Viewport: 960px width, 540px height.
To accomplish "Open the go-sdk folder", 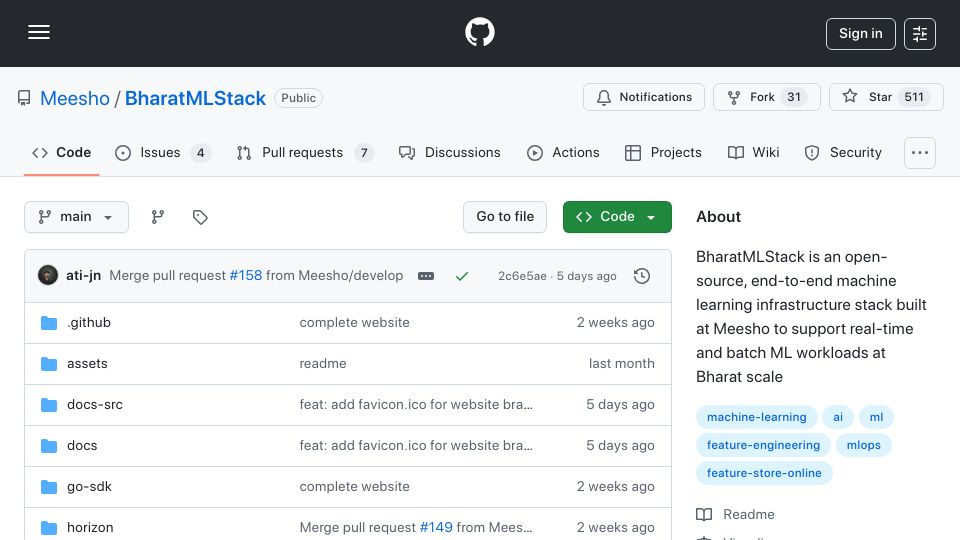I will (x=89, y=487).
